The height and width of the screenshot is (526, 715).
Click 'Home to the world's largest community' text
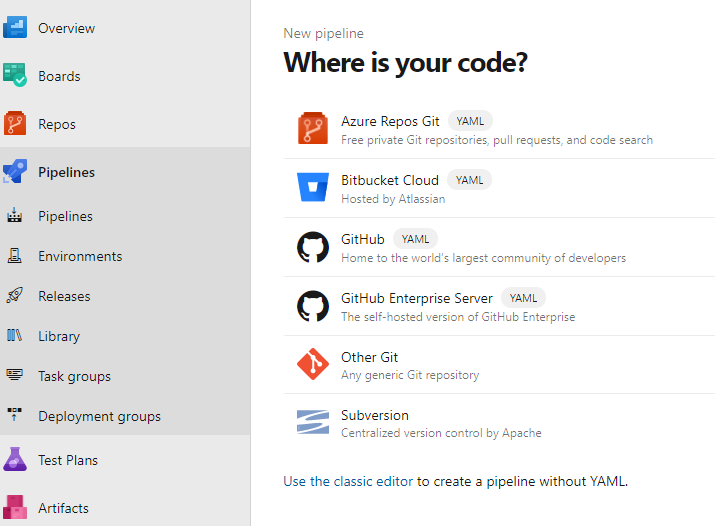coord(483,258)
